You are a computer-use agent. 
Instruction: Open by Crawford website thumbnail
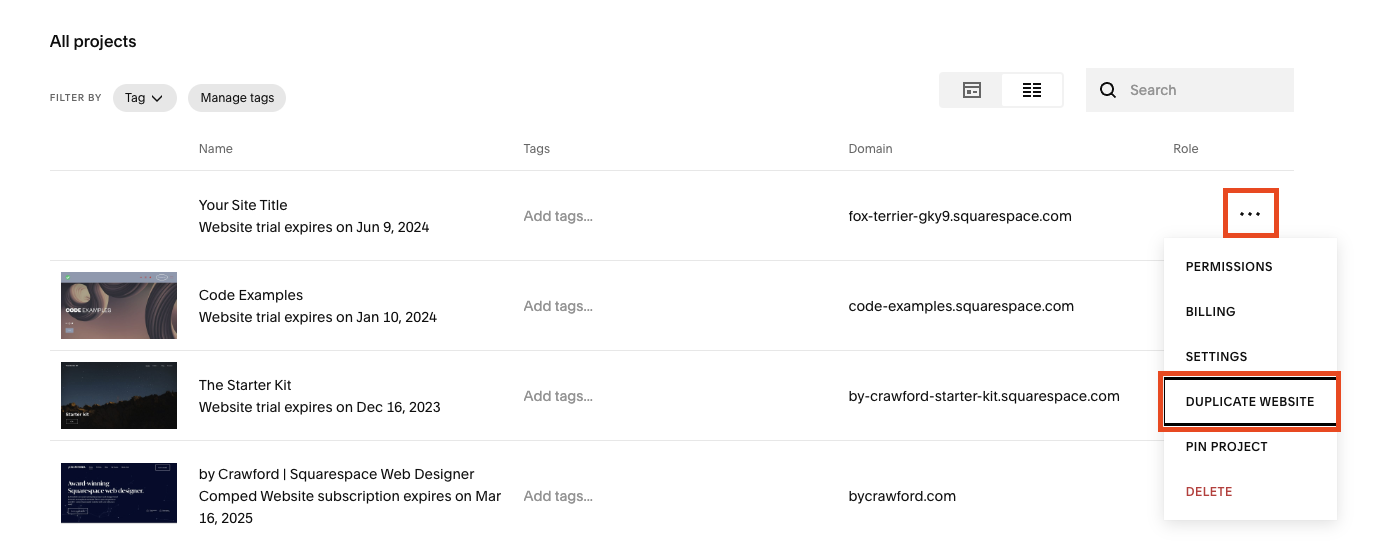[119, 492]
